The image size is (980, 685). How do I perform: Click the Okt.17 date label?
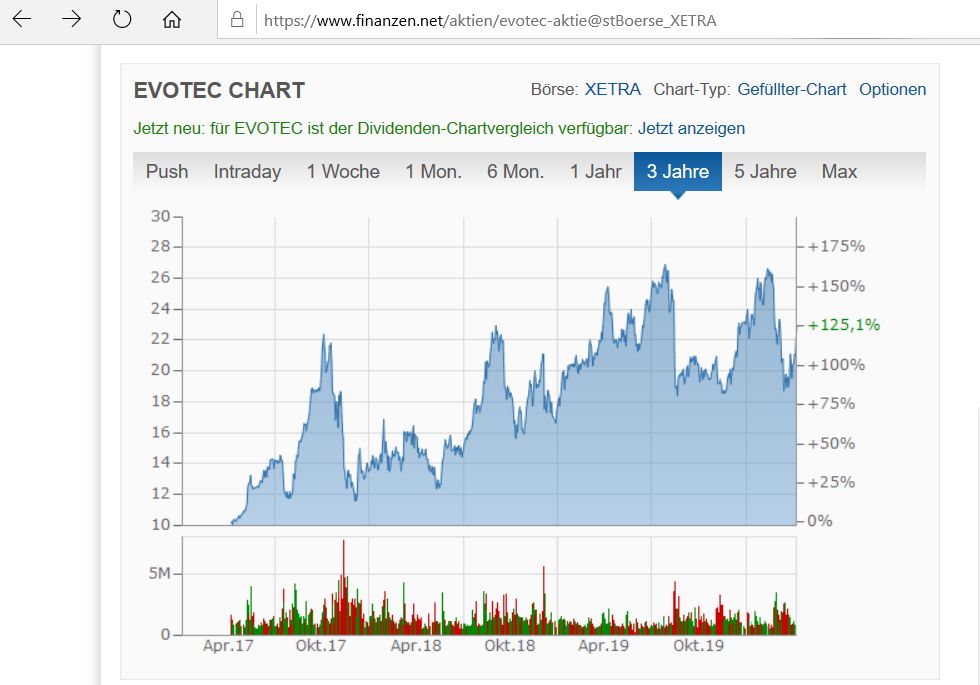click(x=321, y=646)
